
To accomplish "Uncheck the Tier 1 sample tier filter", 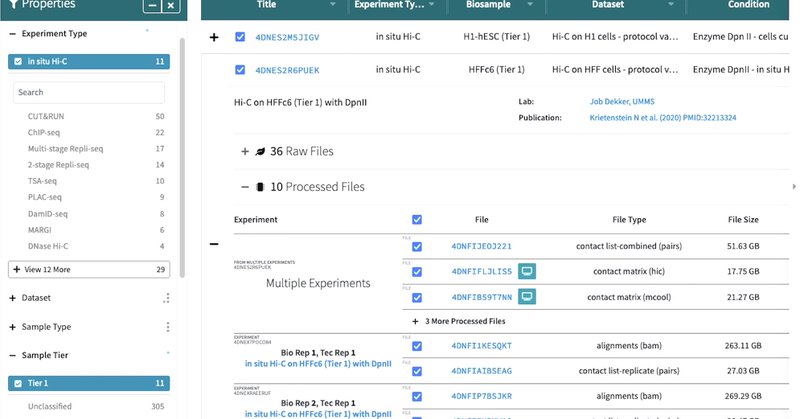I will click(x=89, y=383).
